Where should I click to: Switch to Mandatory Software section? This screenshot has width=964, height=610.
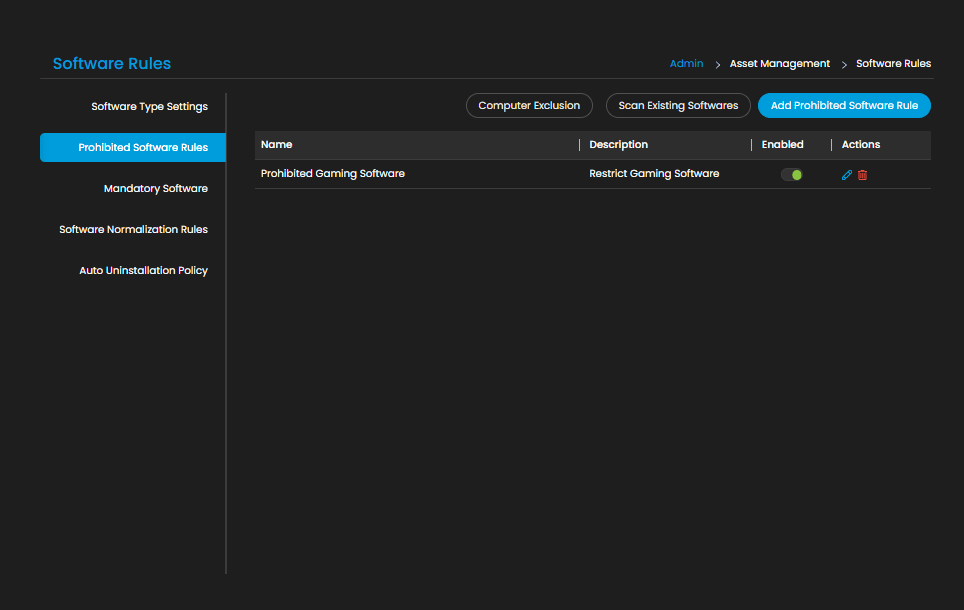[x=156, y=188]
